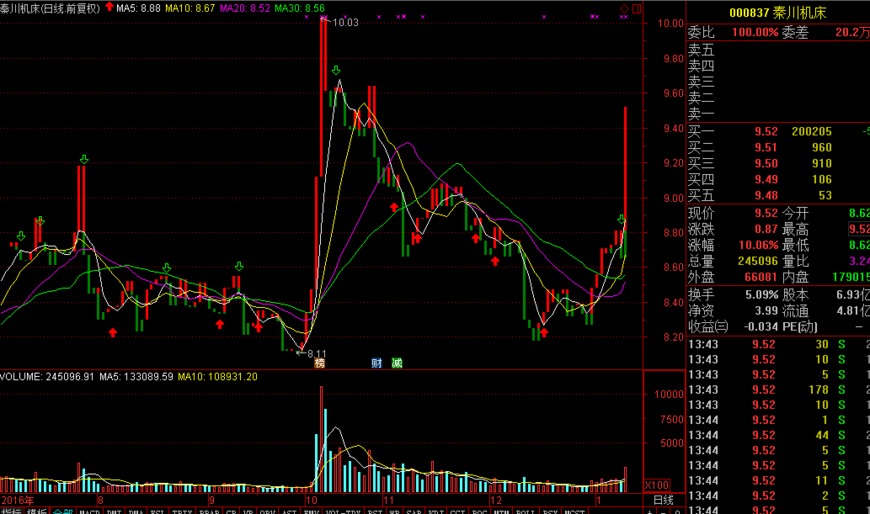The image size is (870, 514).
Task: Switch to the 指标 tab
Action: (12, 511)
